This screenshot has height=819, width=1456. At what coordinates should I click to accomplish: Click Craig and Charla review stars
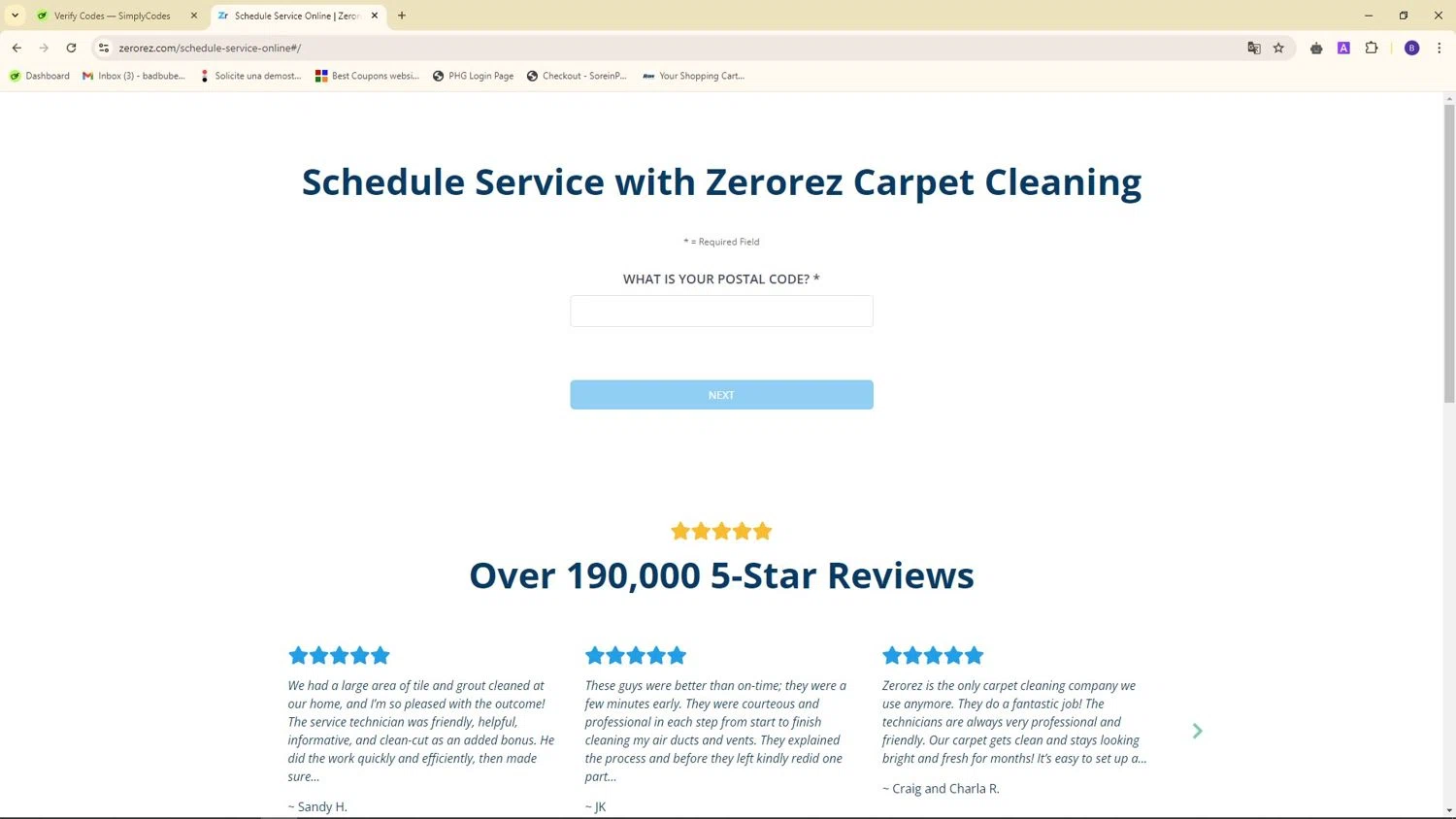[x=933, y=655]
